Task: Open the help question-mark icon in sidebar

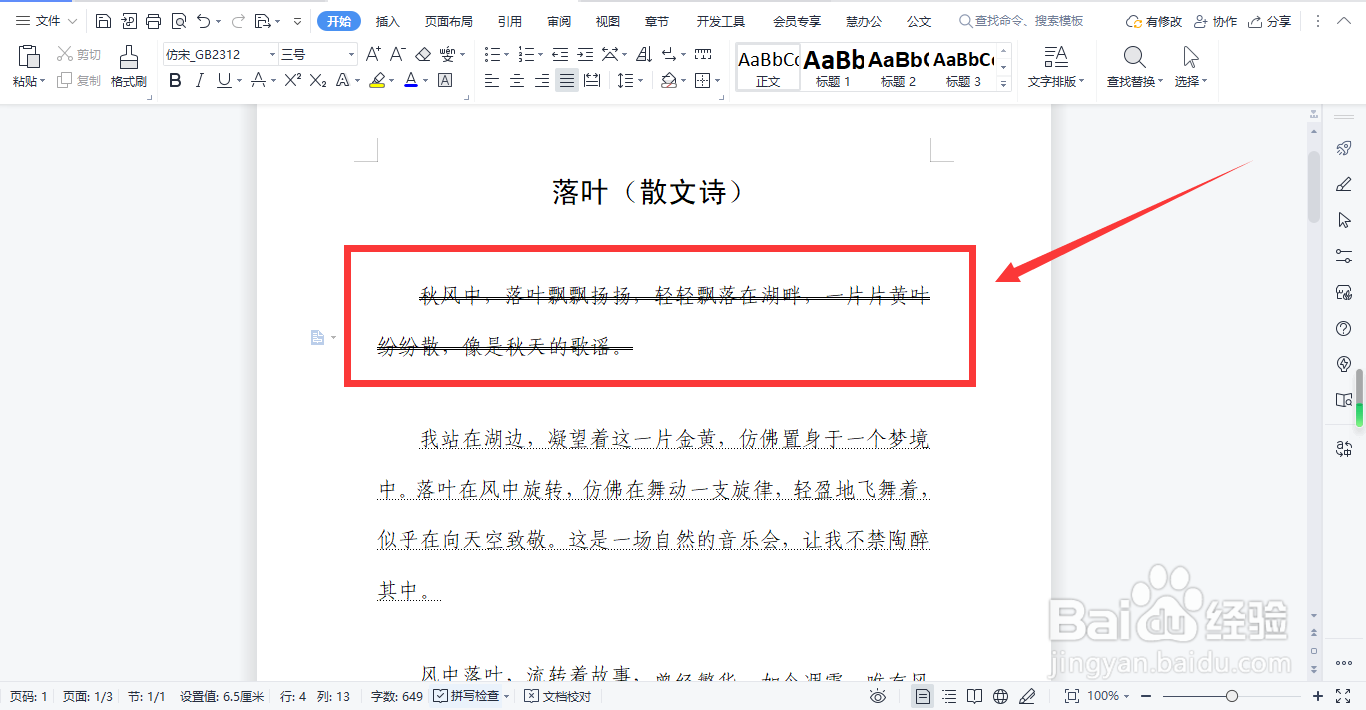Action: 1344,328
